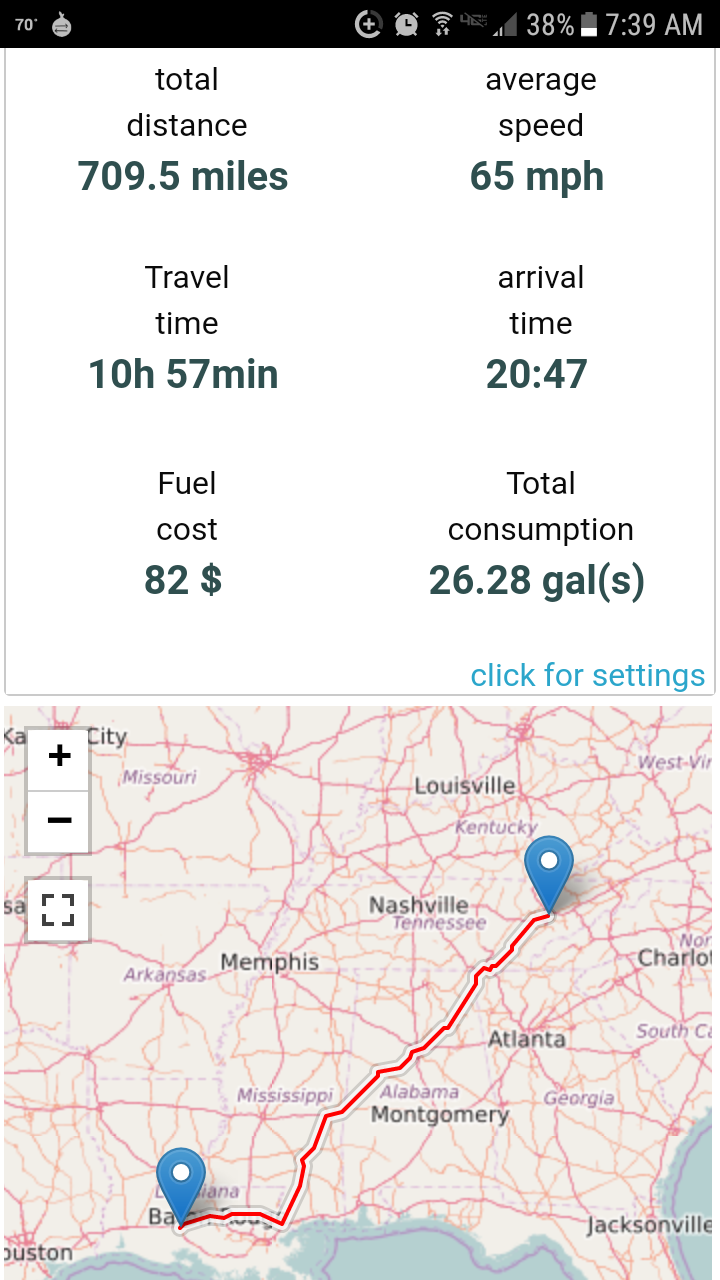The width and height of the screenshot is (720, 1280).
Task: Toggle fullscreen map view
Action: click(x=59, y=910)
